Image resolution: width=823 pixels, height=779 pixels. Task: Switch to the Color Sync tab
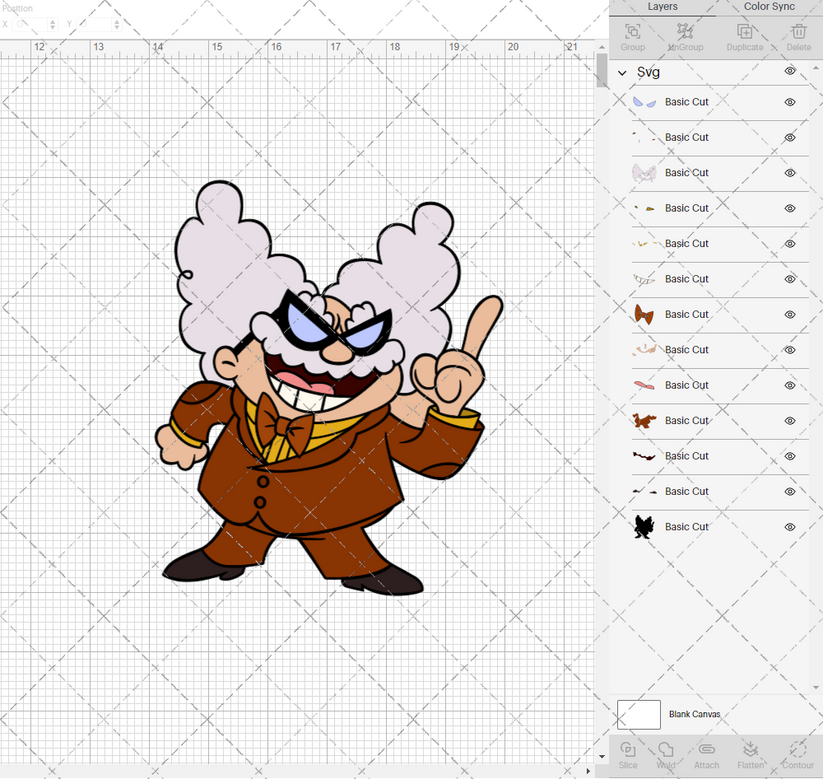769,7
